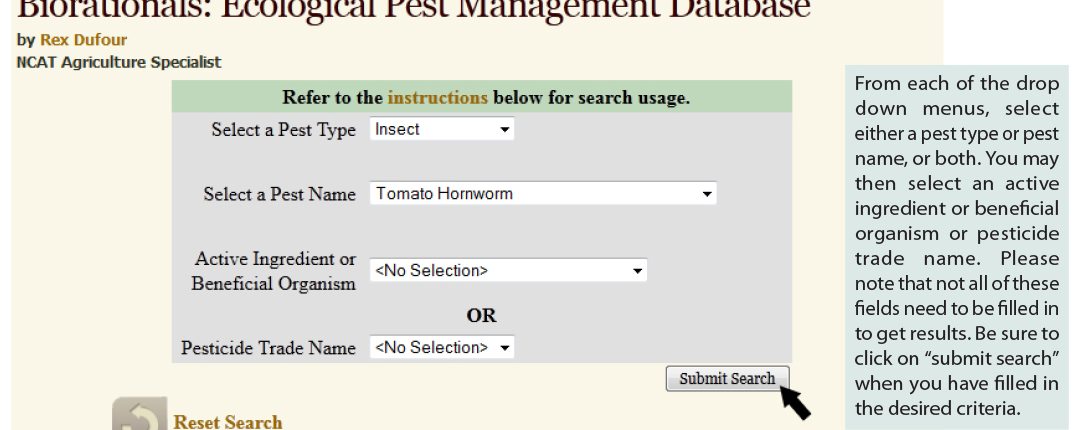Expand the Tomato Hornworm pest name dropdown
The height and width of the screenshot is (430, 1081).
pos(543,194)
